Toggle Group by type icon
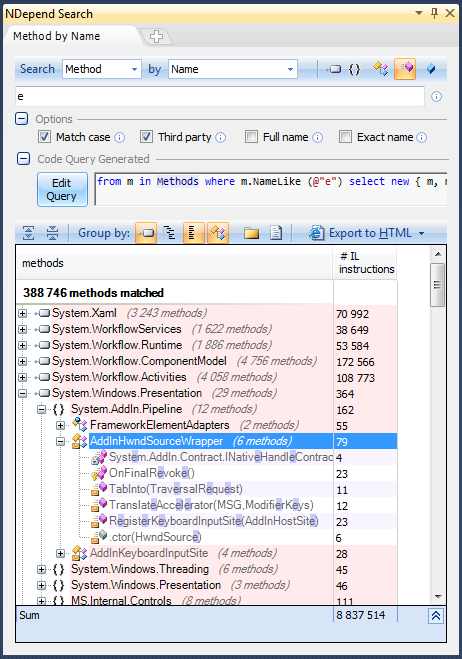The width and height of the screenshot is (462, 659). 218,233
